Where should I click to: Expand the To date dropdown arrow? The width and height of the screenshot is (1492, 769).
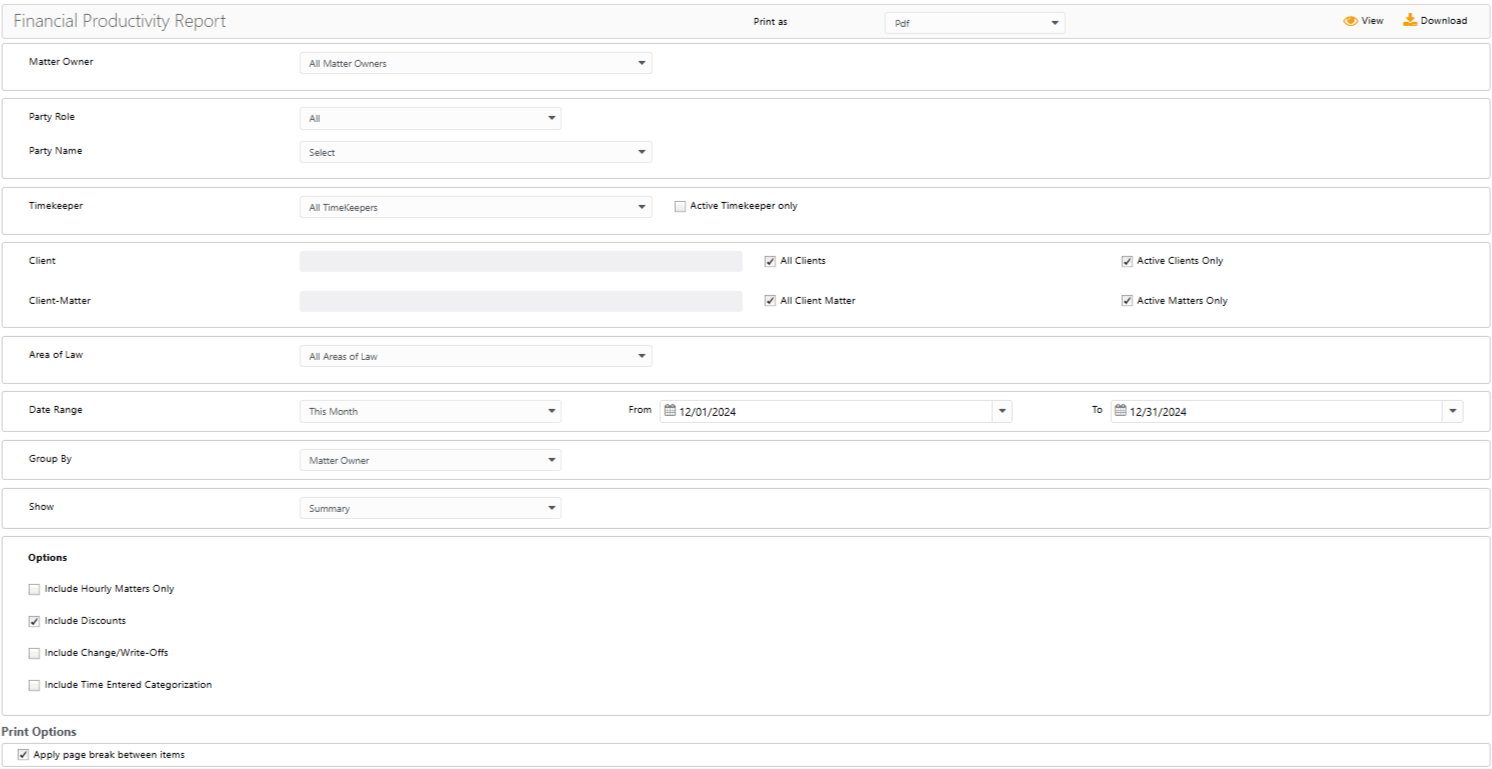tap(1452, 412)
